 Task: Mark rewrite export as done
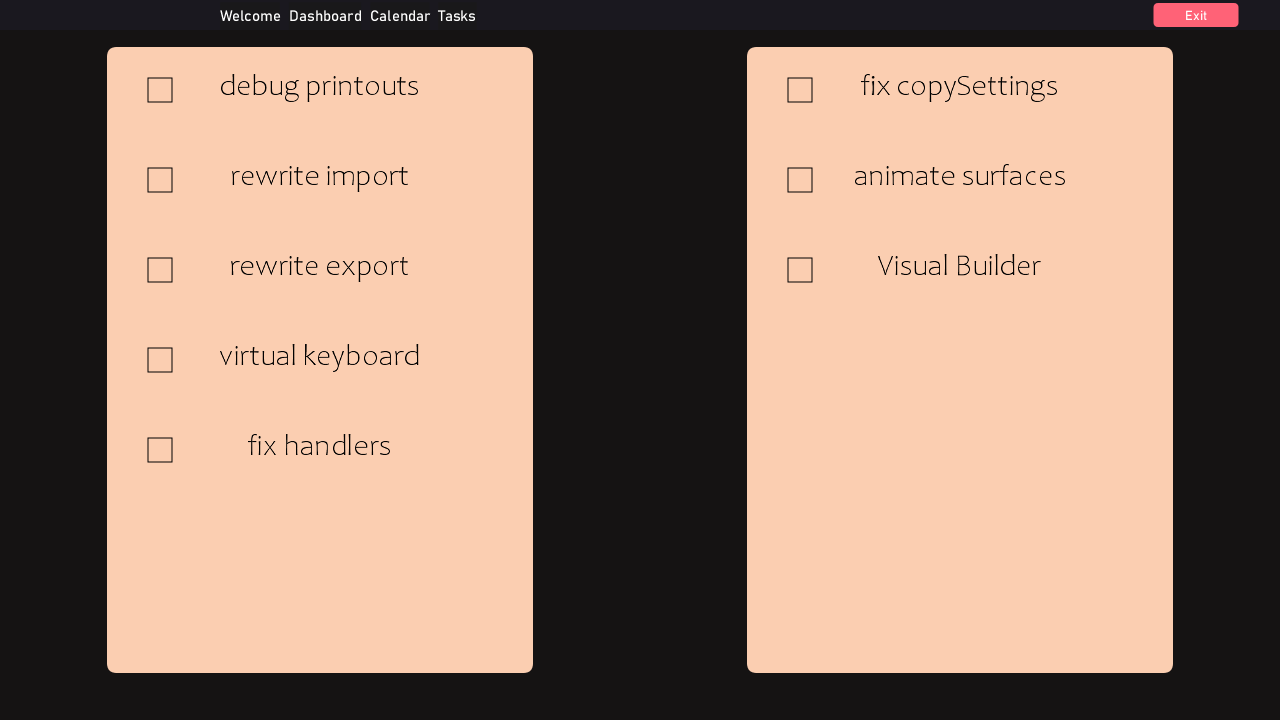coord(160,270)
